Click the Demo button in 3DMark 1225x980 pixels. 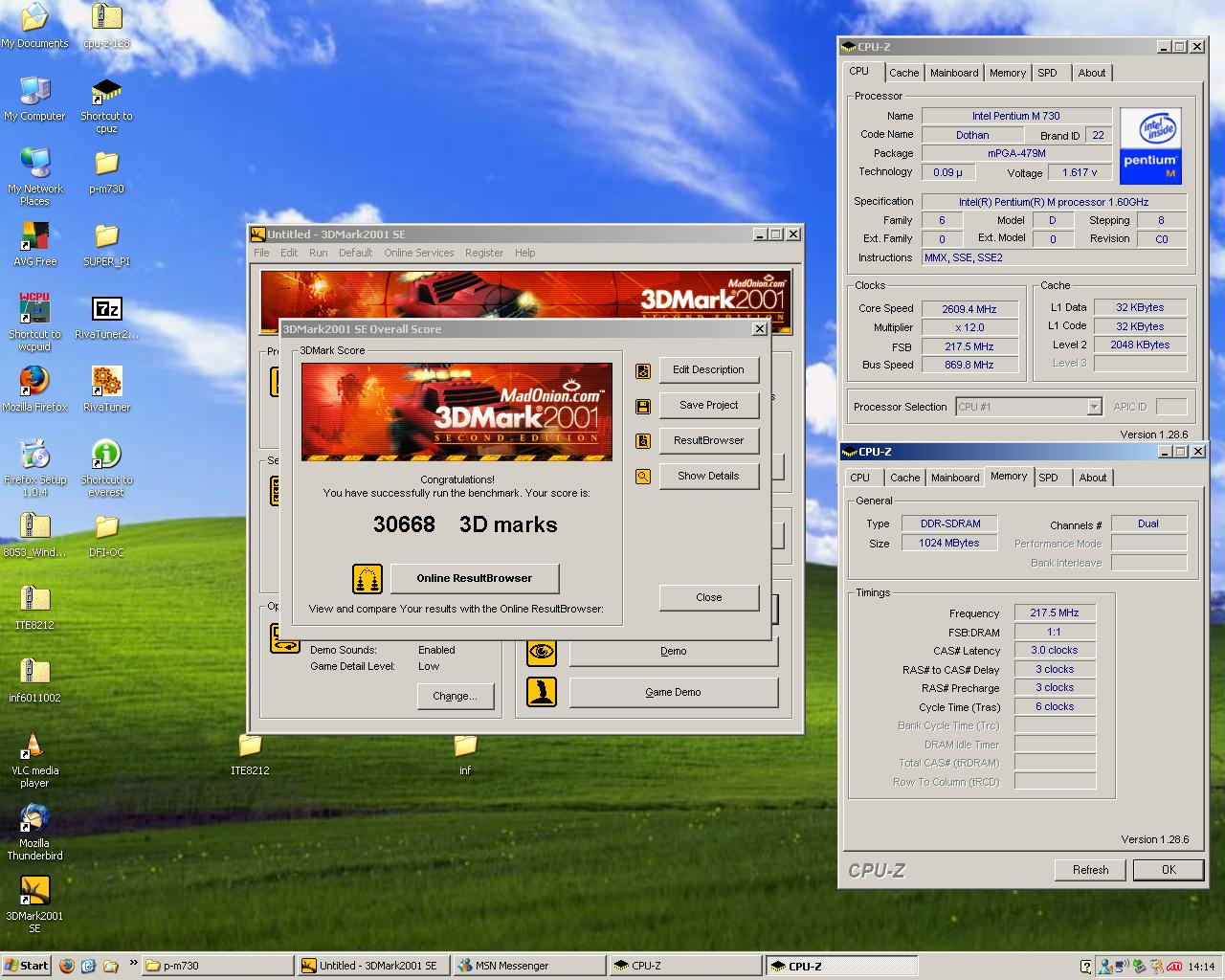(673, 652)
